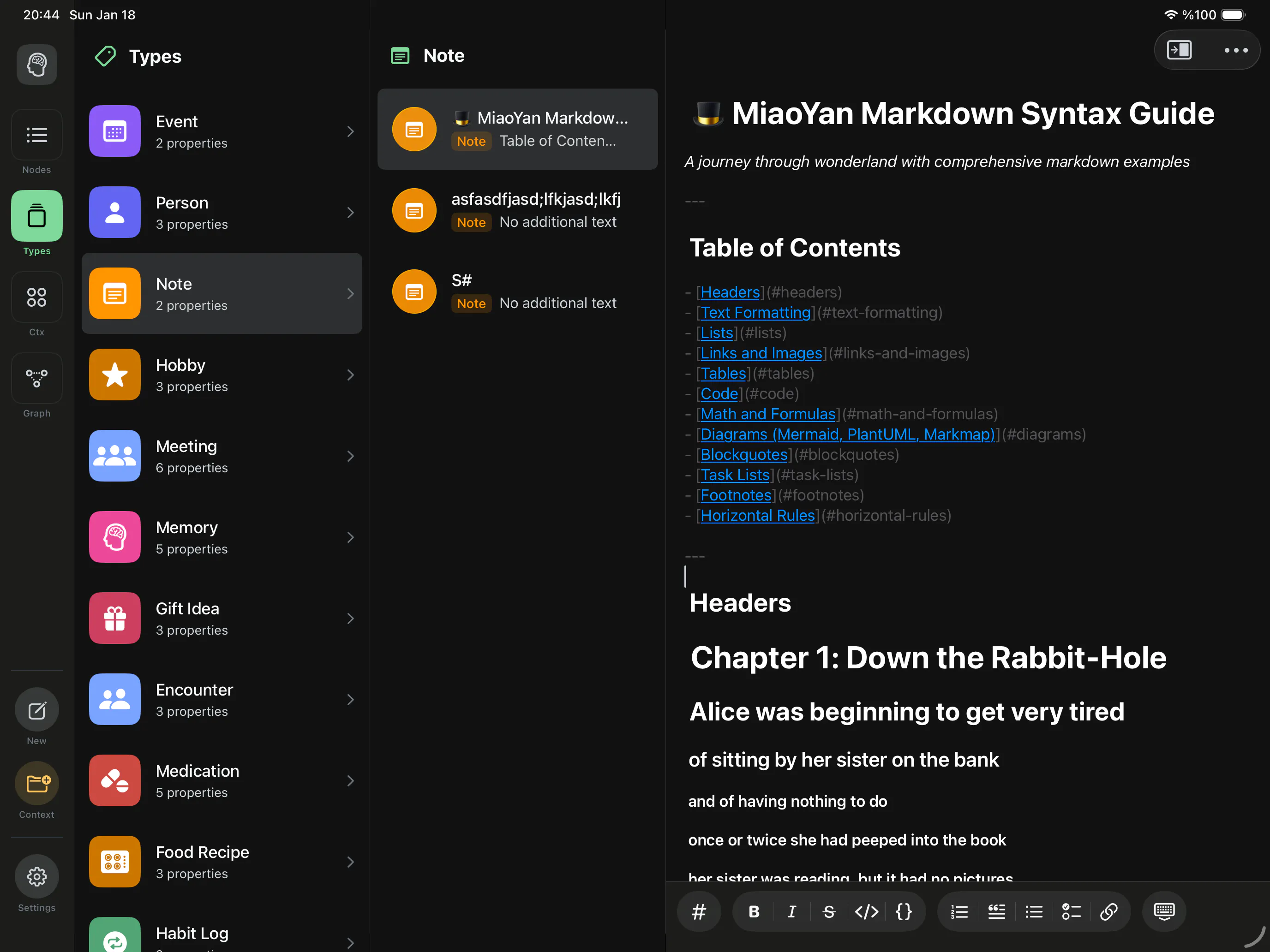
Task: Insert a link from the toolbar
Action: tap(1108, 911)
